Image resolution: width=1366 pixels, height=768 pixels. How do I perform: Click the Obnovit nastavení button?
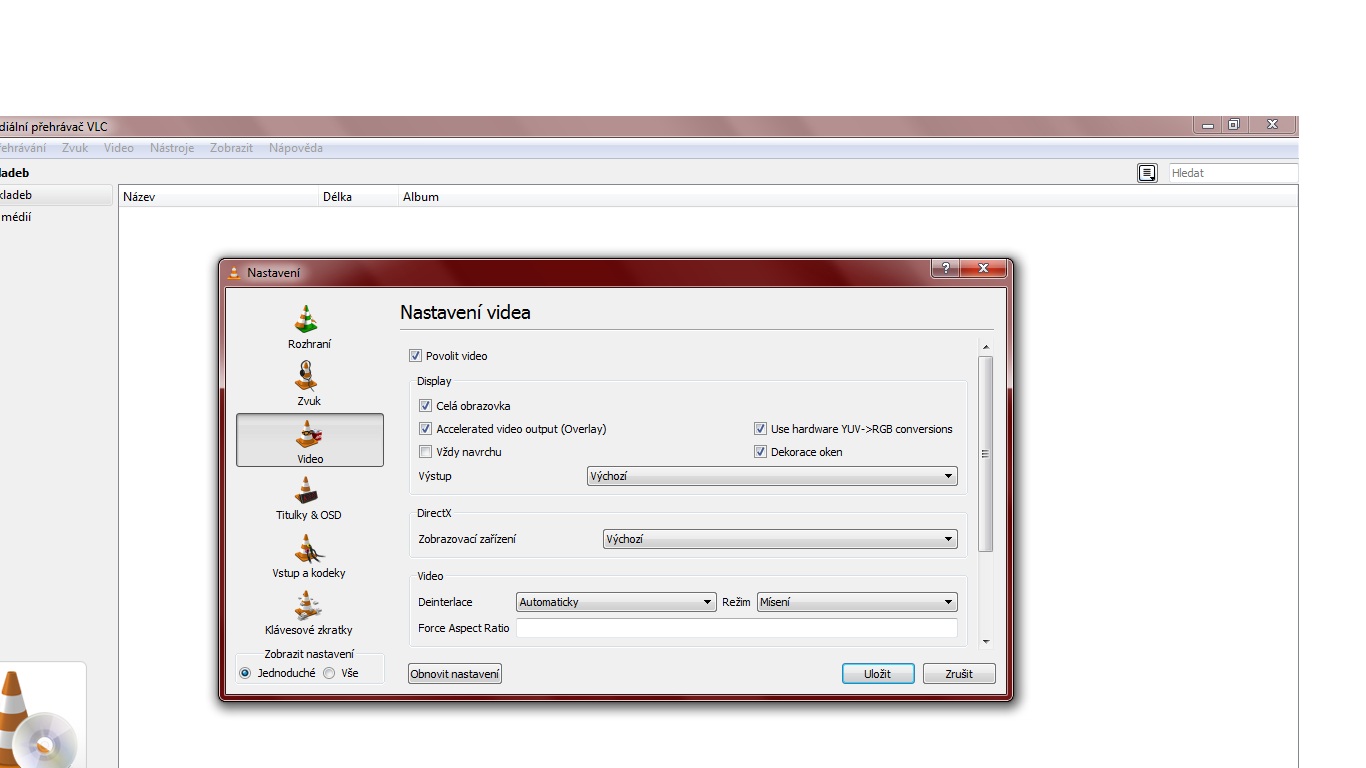(454, 674)
